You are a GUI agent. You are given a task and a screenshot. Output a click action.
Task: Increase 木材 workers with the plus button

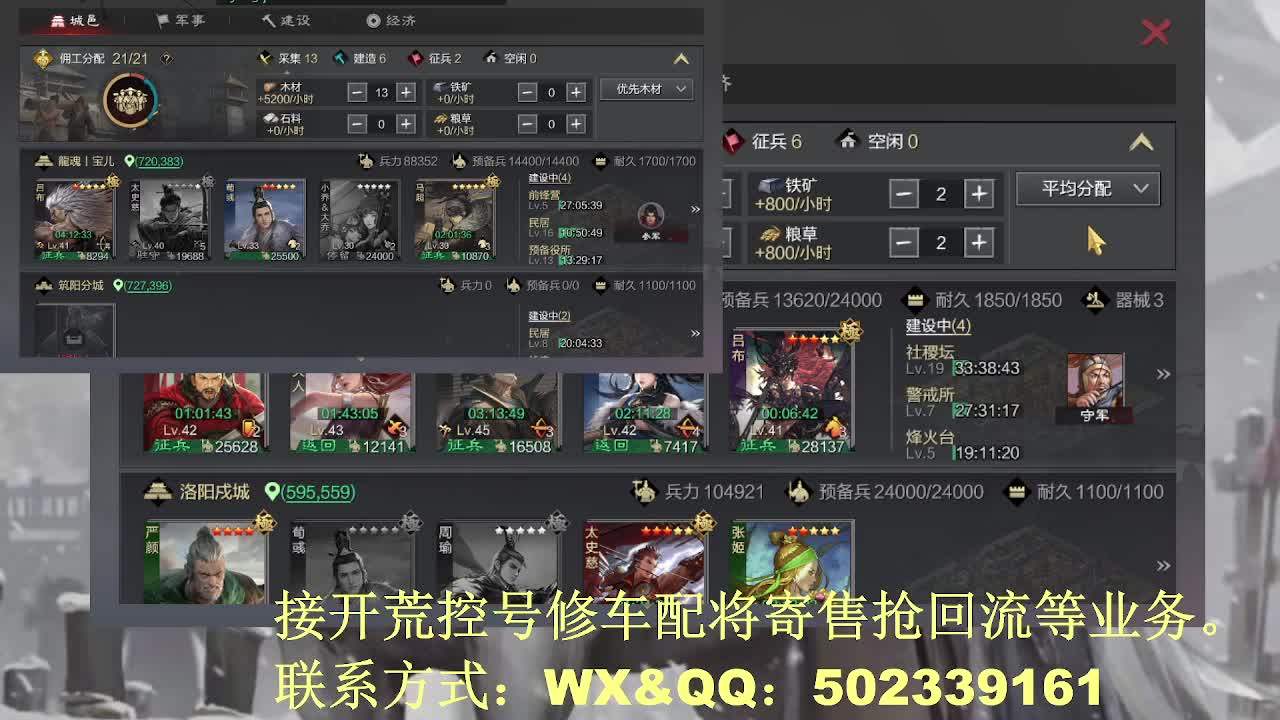click(x=406, y=92)
